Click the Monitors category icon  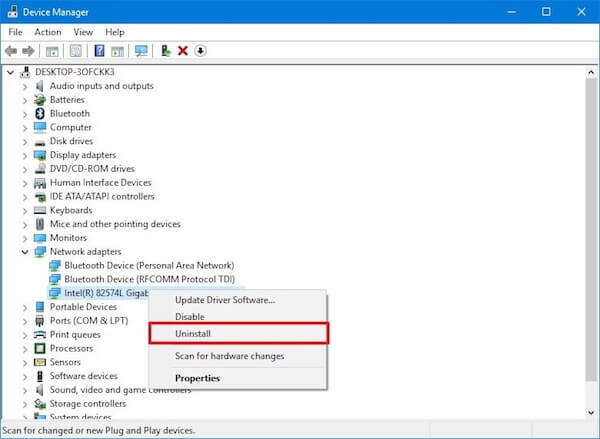point(40,238)
